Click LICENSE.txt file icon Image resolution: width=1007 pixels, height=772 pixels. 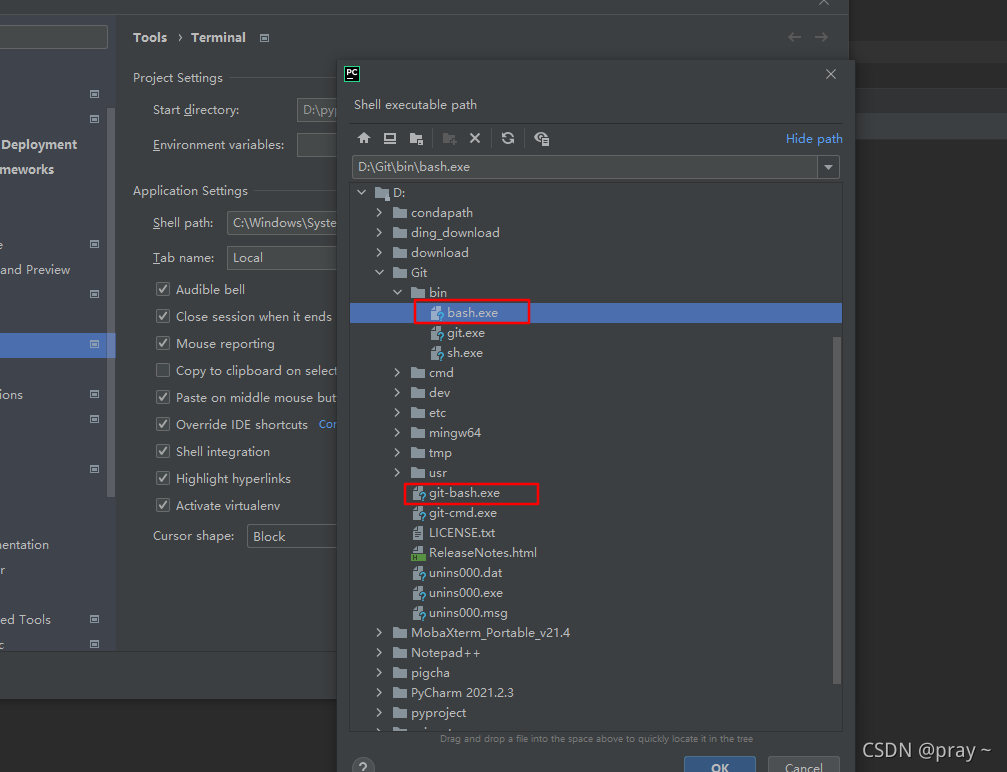[x=418, y=532]
